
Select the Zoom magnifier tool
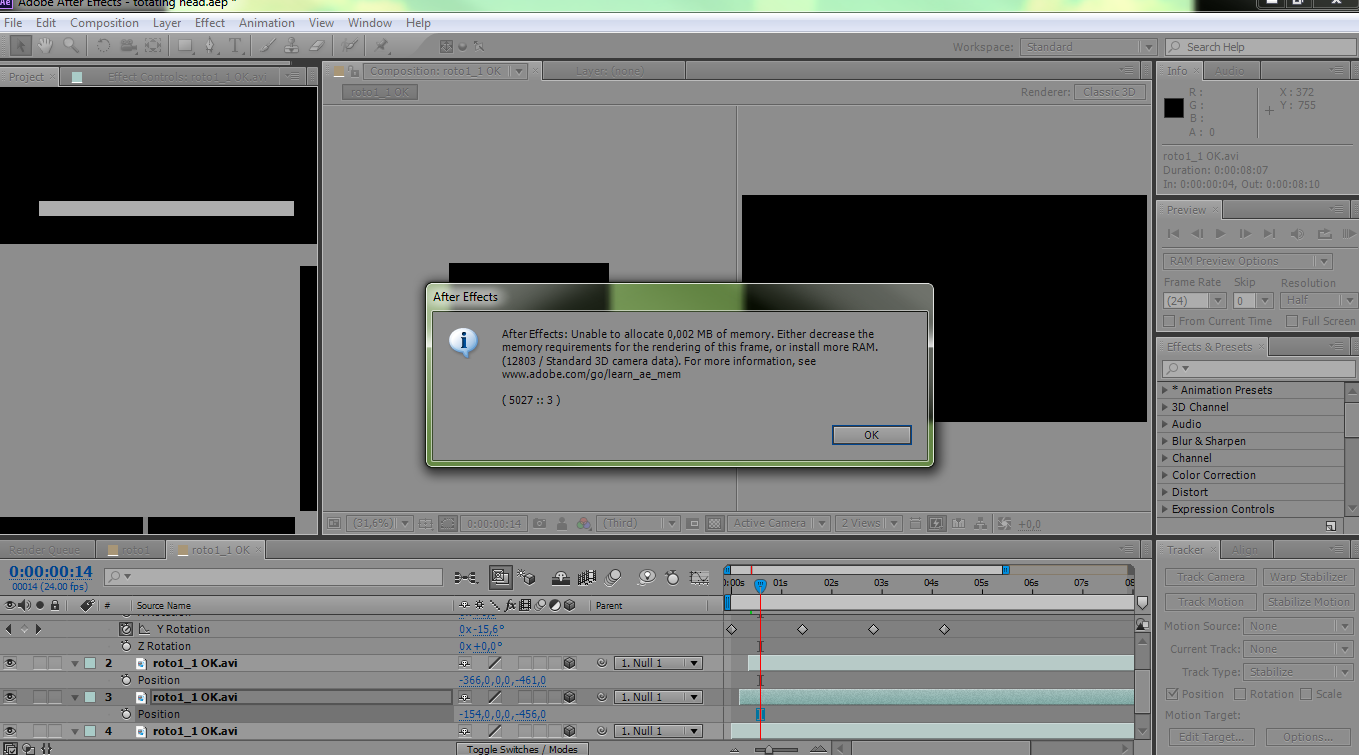pos(71,45)
